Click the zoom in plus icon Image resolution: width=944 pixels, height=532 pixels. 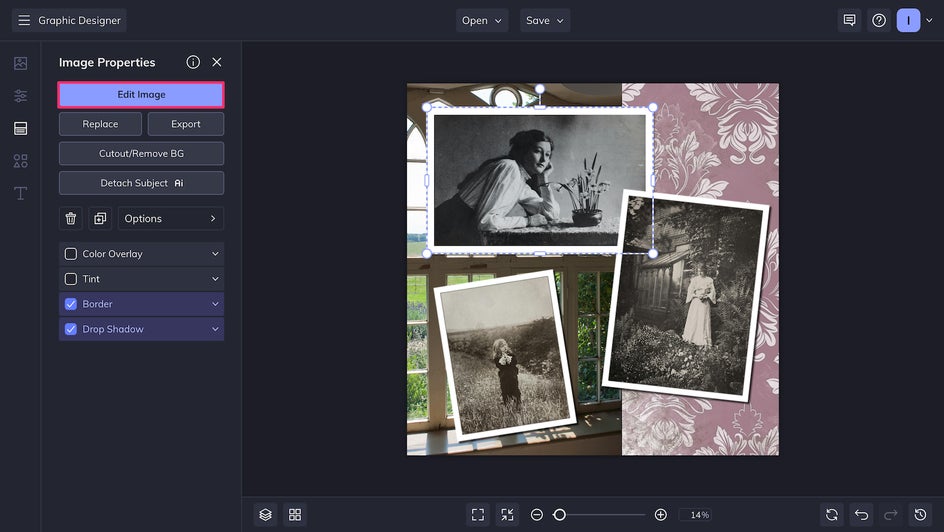click(660, 514)
